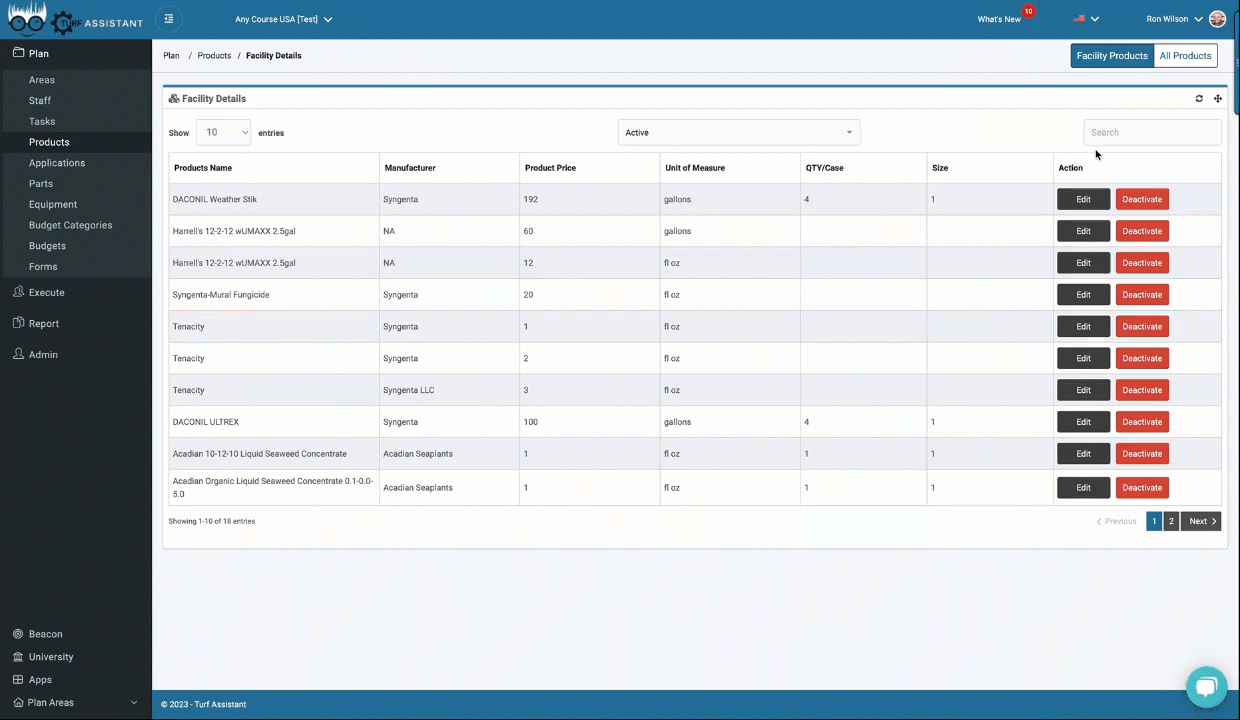
Task: Open Applications in the sidebar
Action: 57,163
